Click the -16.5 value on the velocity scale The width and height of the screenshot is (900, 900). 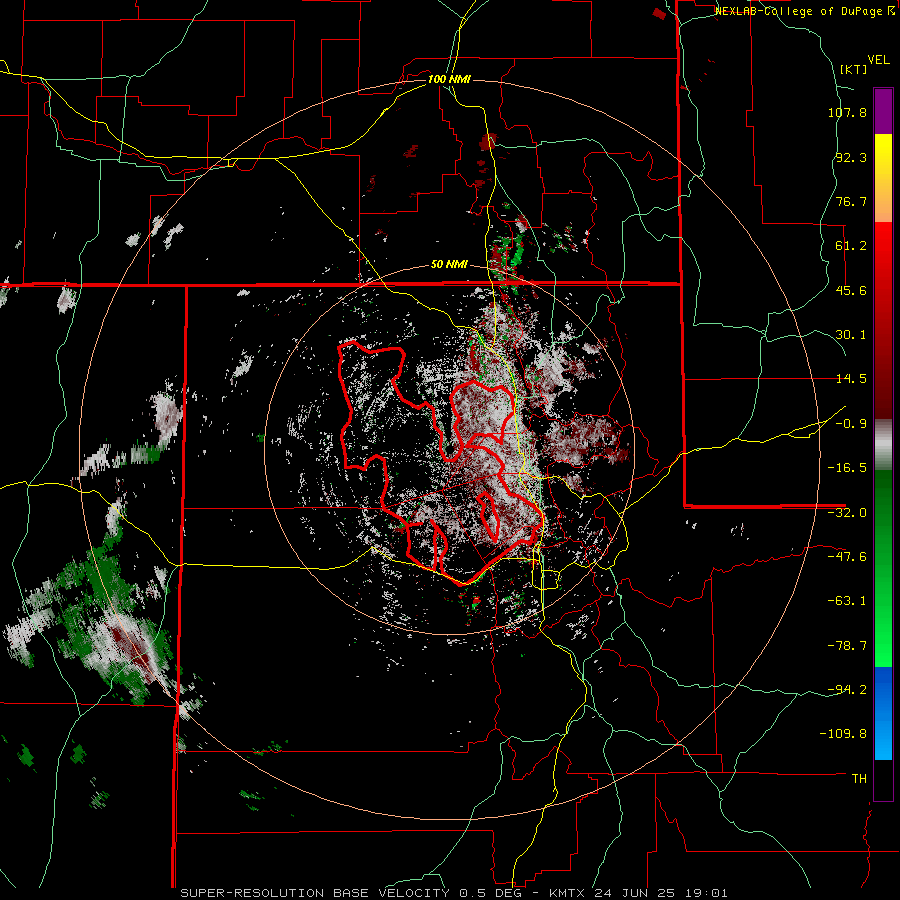(847, 468)
